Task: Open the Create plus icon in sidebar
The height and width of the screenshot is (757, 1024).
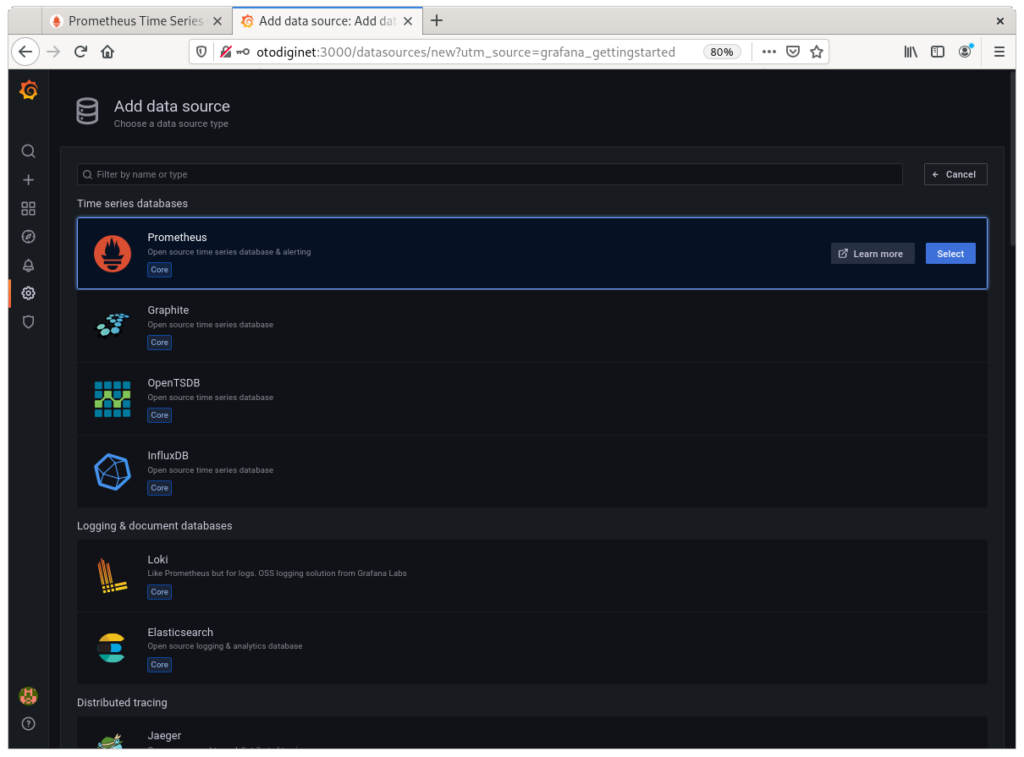Action: coord(28,180)
